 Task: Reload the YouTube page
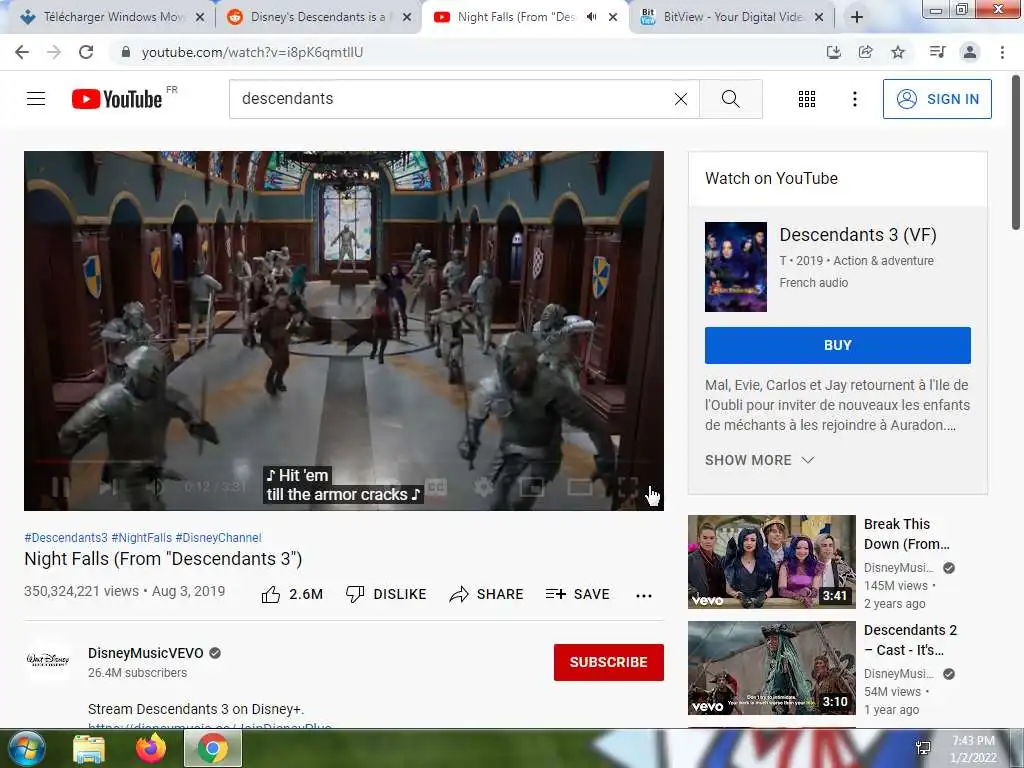coord(86,52)
